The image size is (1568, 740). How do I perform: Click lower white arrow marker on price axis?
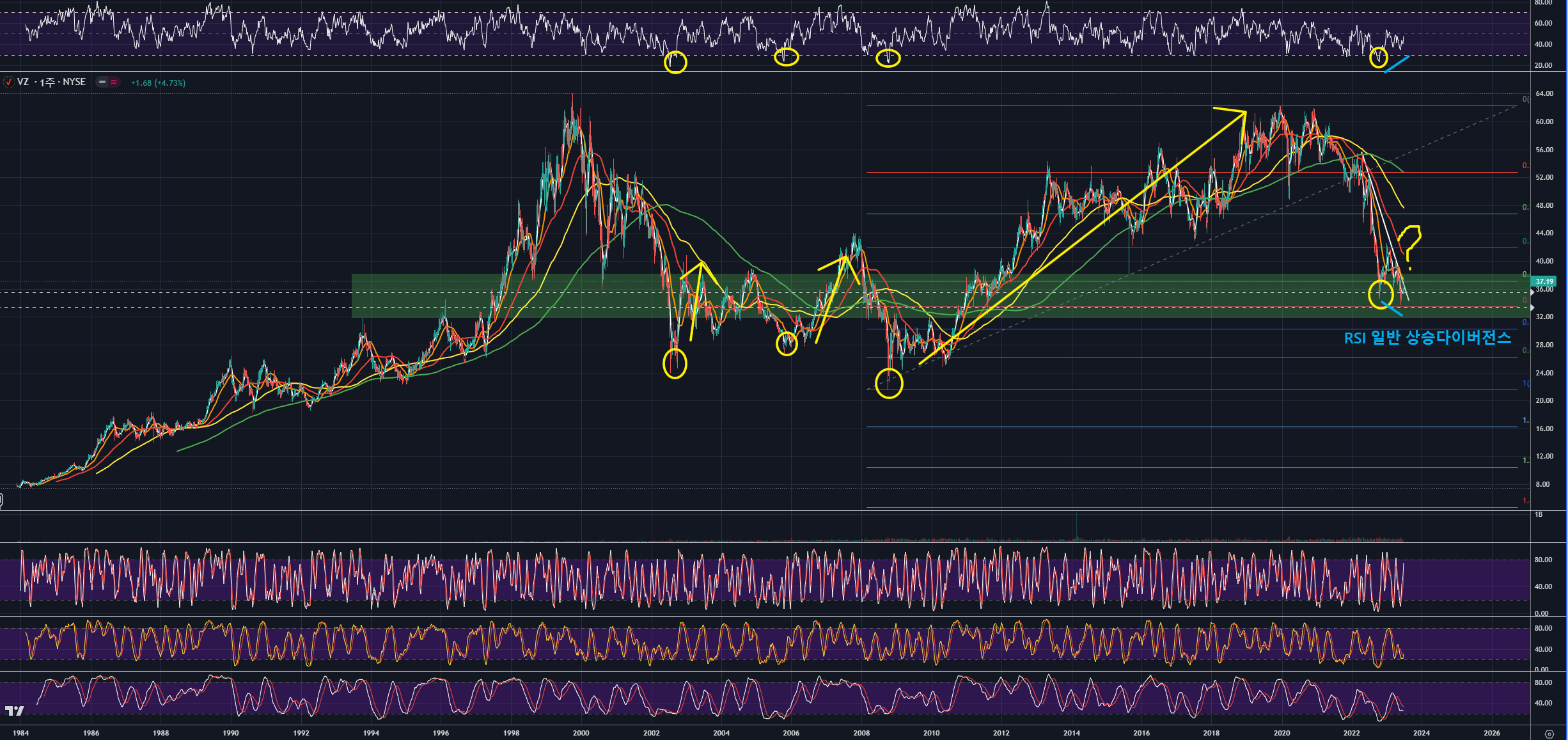point(1532,308)
